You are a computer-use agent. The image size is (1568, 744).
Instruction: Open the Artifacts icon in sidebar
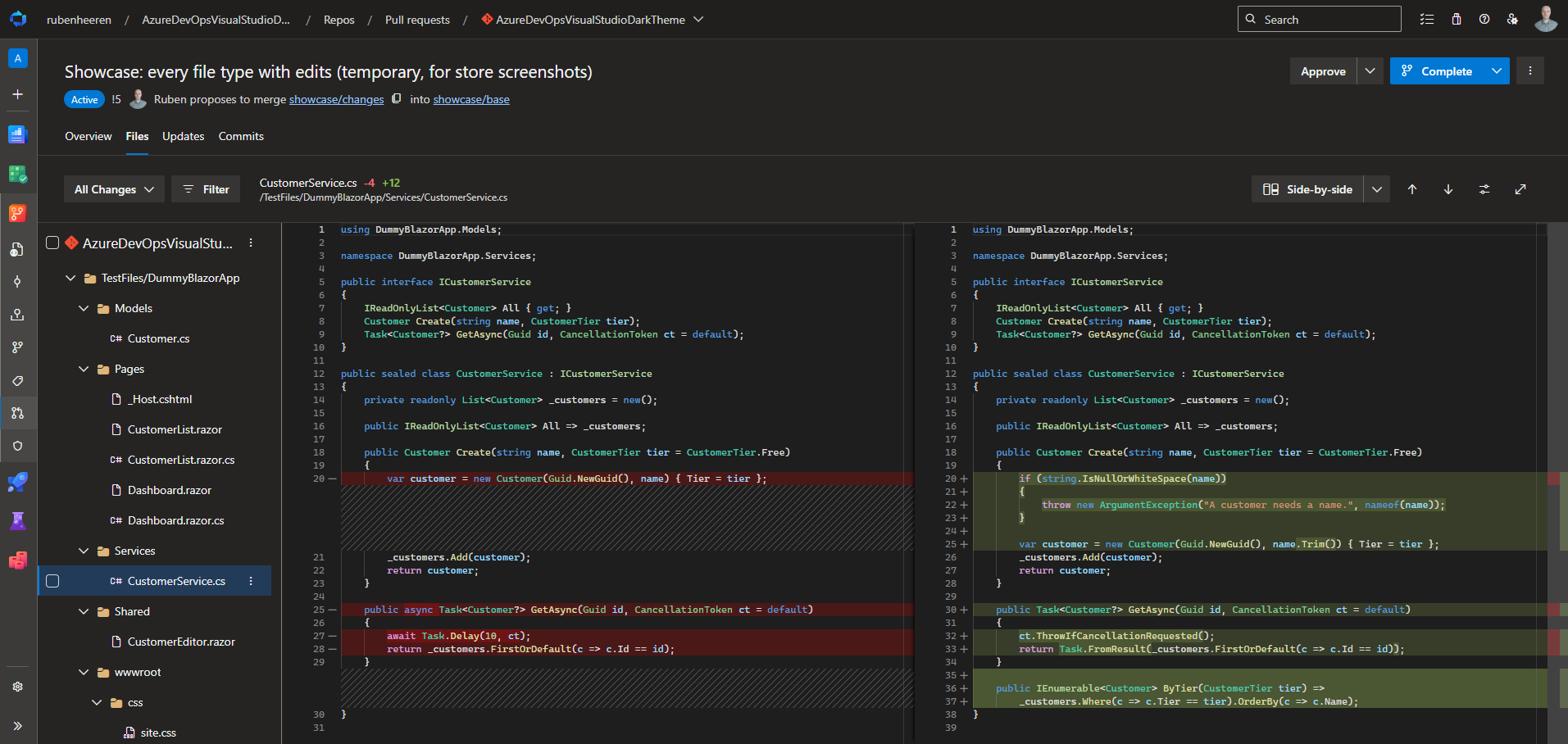tap(18, 560)
